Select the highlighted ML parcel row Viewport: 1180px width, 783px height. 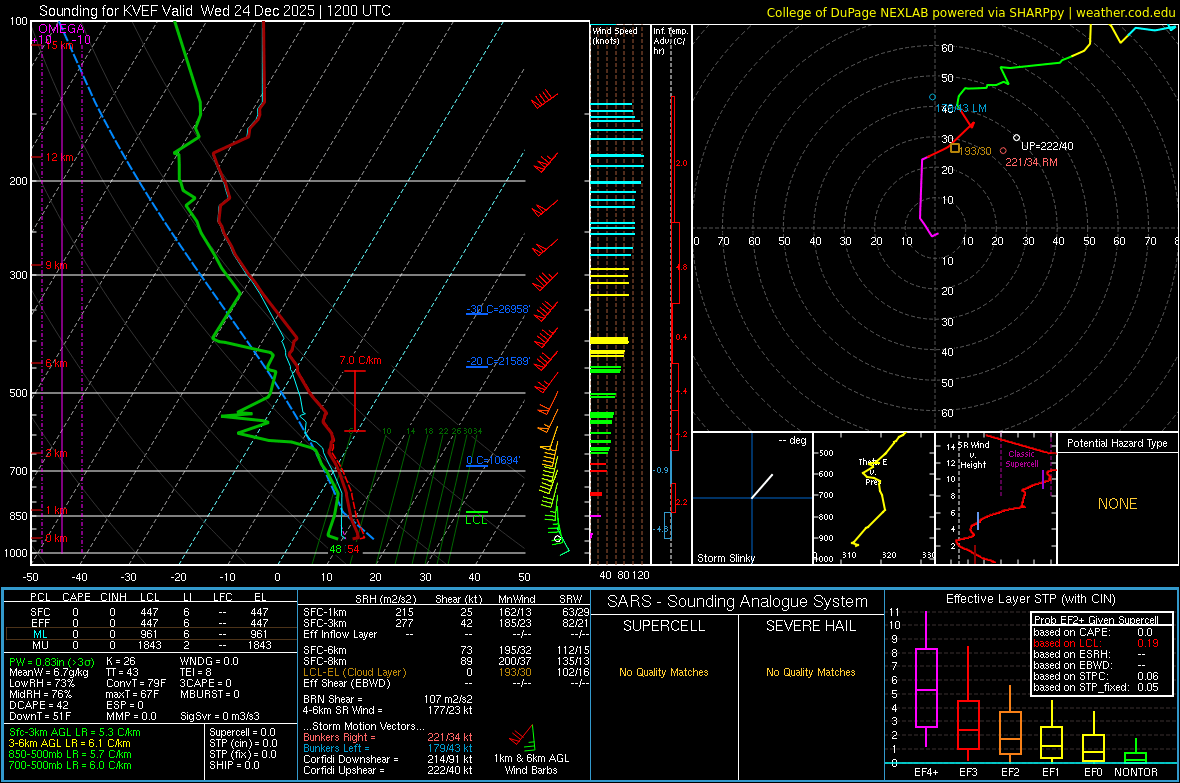(150, 634)
